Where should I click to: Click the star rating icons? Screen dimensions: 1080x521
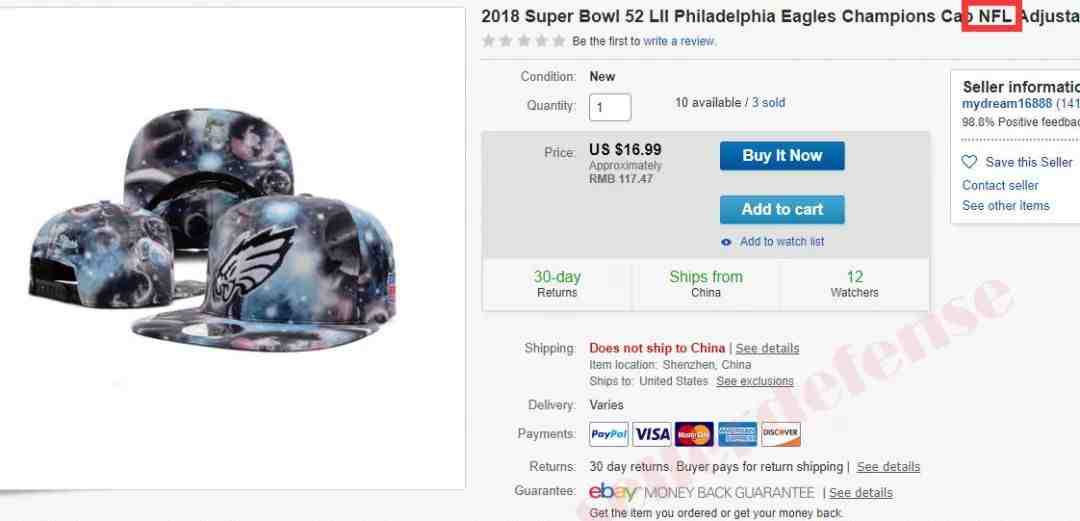pos(523,41)
